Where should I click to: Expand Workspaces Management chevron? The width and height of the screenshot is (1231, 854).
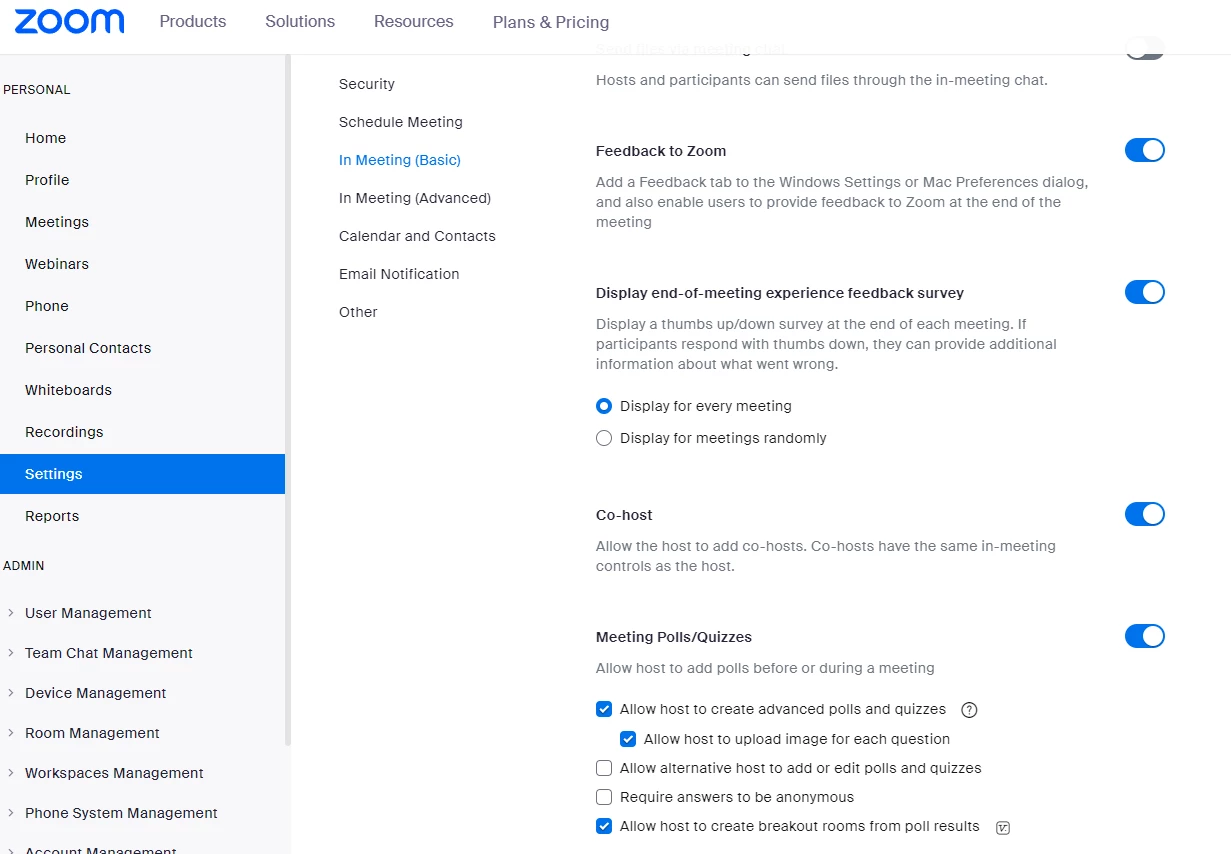tap(11, 773)
